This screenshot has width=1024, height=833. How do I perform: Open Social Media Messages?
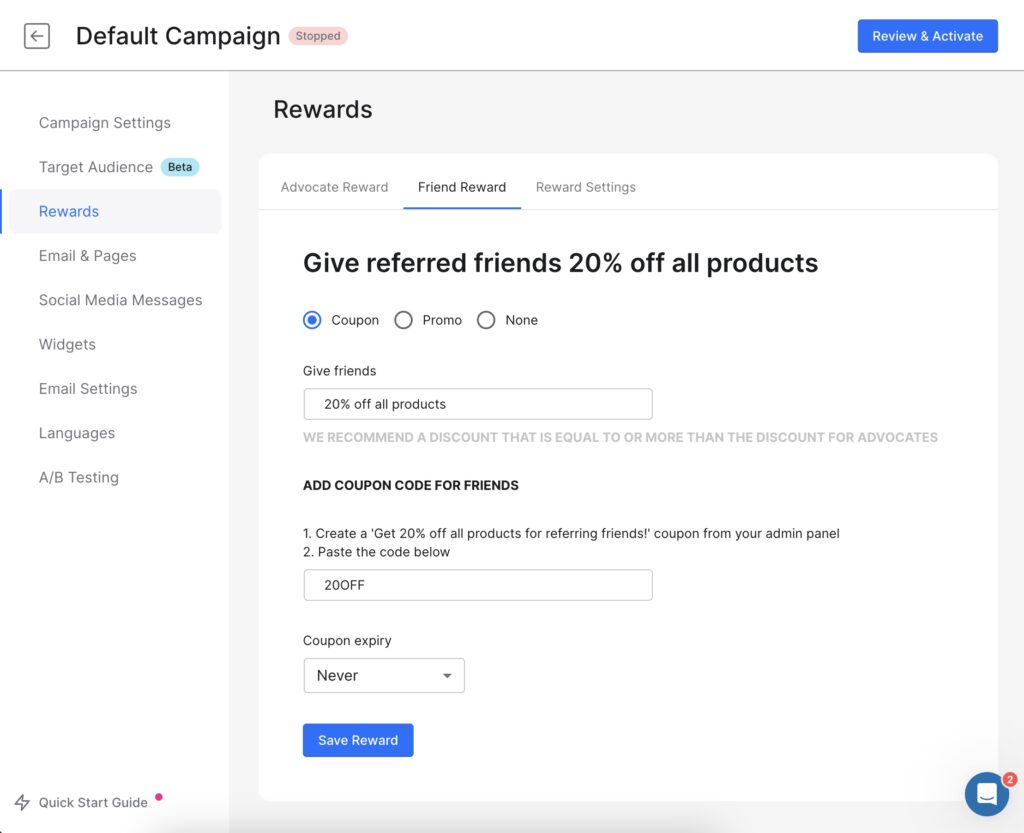click(x=120, y=299)
